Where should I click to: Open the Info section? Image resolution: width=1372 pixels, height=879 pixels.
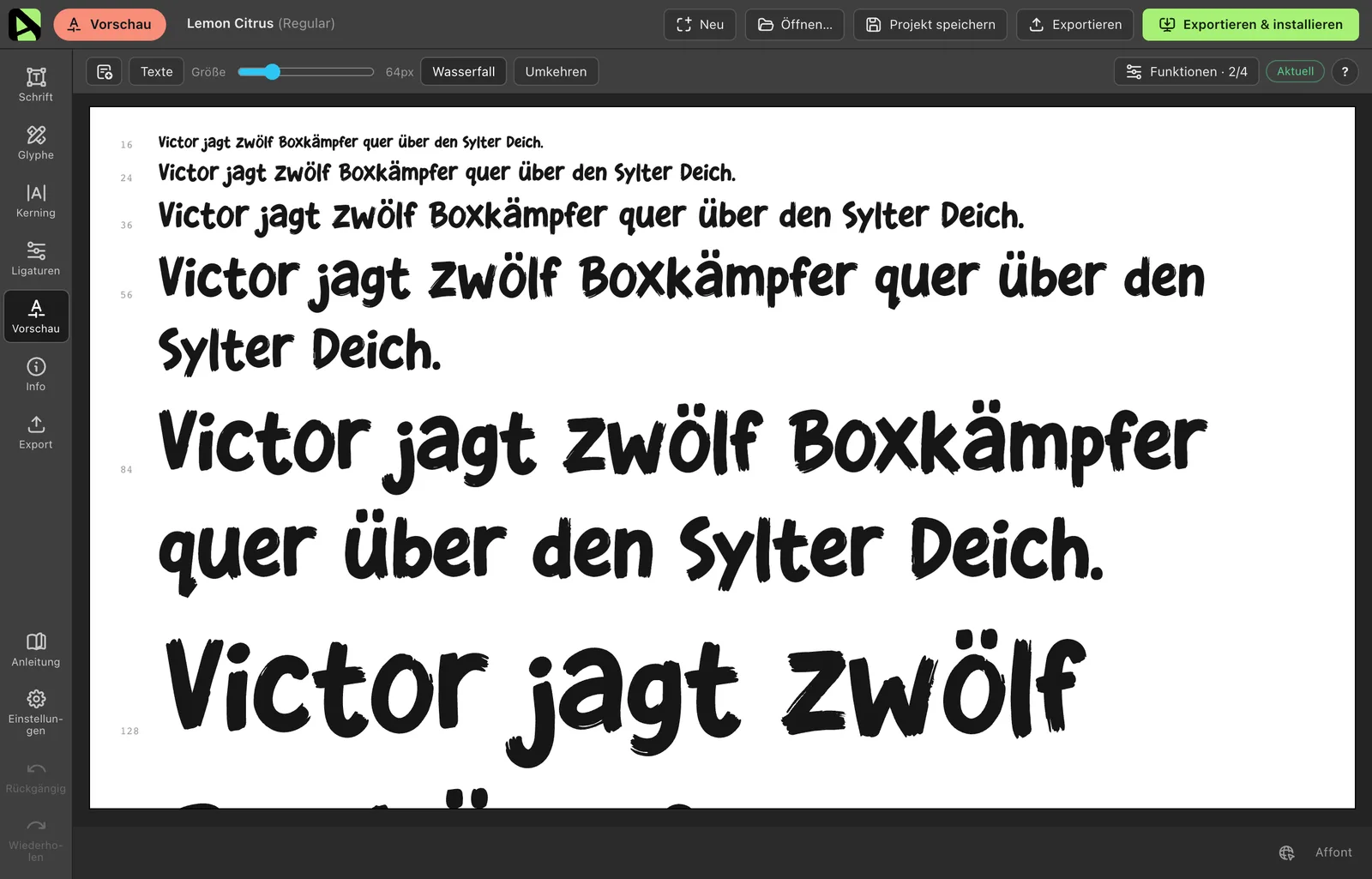[36, 374]
